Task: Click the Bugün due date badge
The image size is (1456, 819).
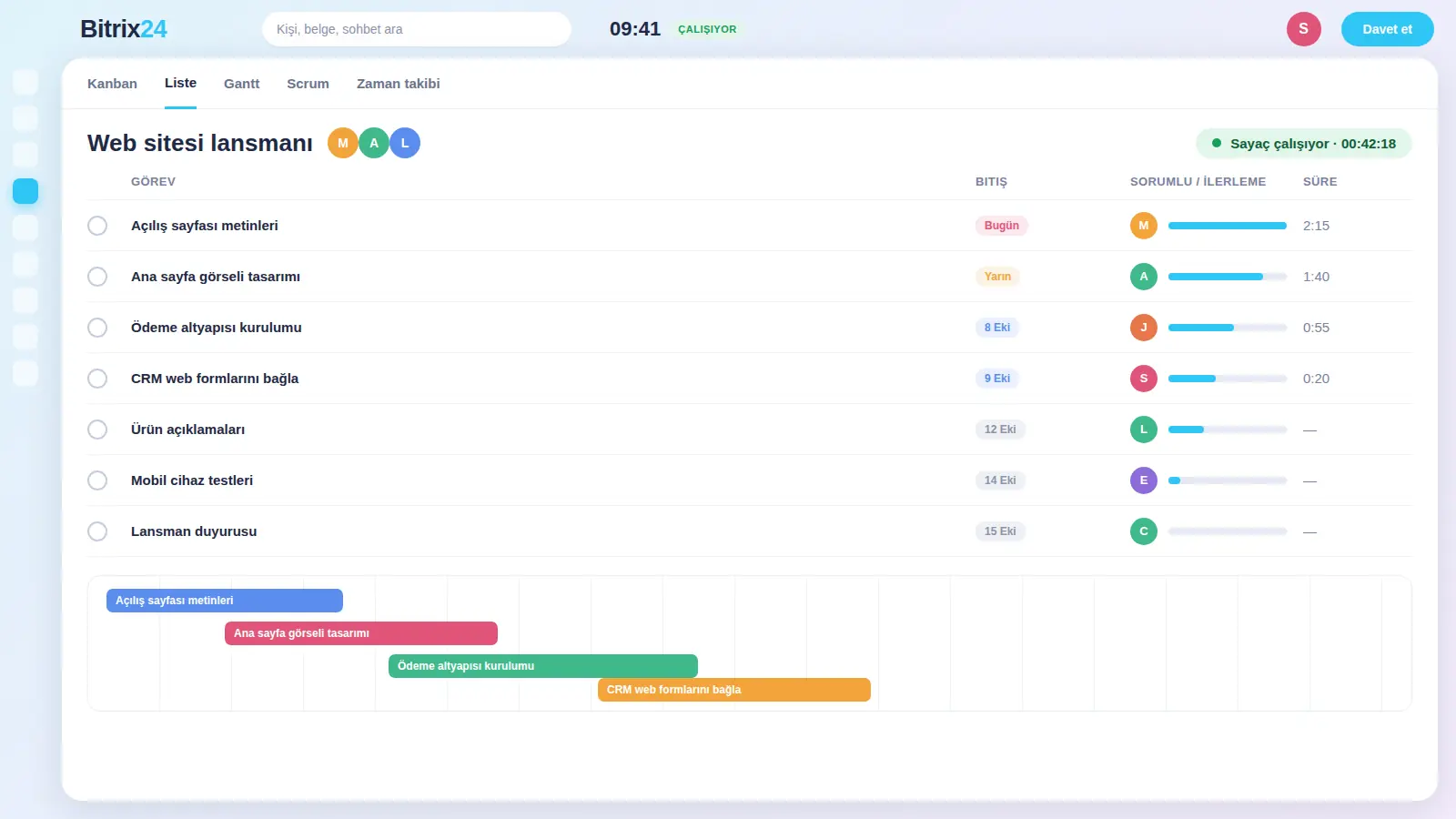Action: pos(1001,226)
